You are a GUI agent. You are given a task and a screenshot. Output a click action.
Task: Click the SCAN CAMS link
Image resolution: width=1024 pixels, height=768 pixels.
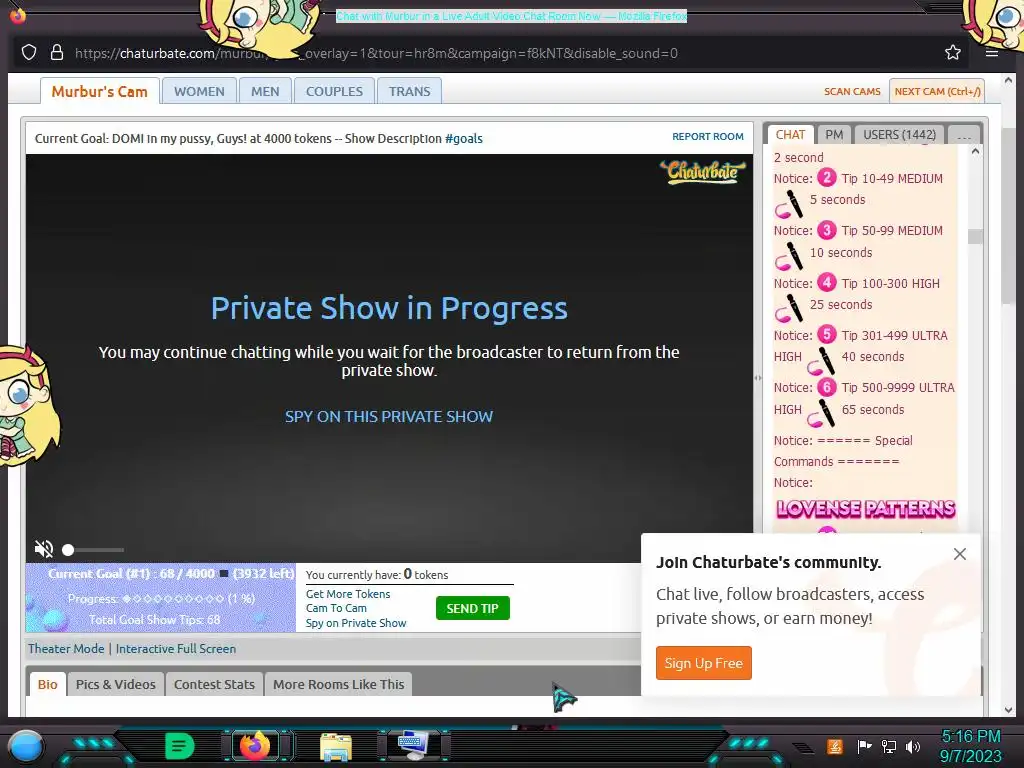click(852, 91)
